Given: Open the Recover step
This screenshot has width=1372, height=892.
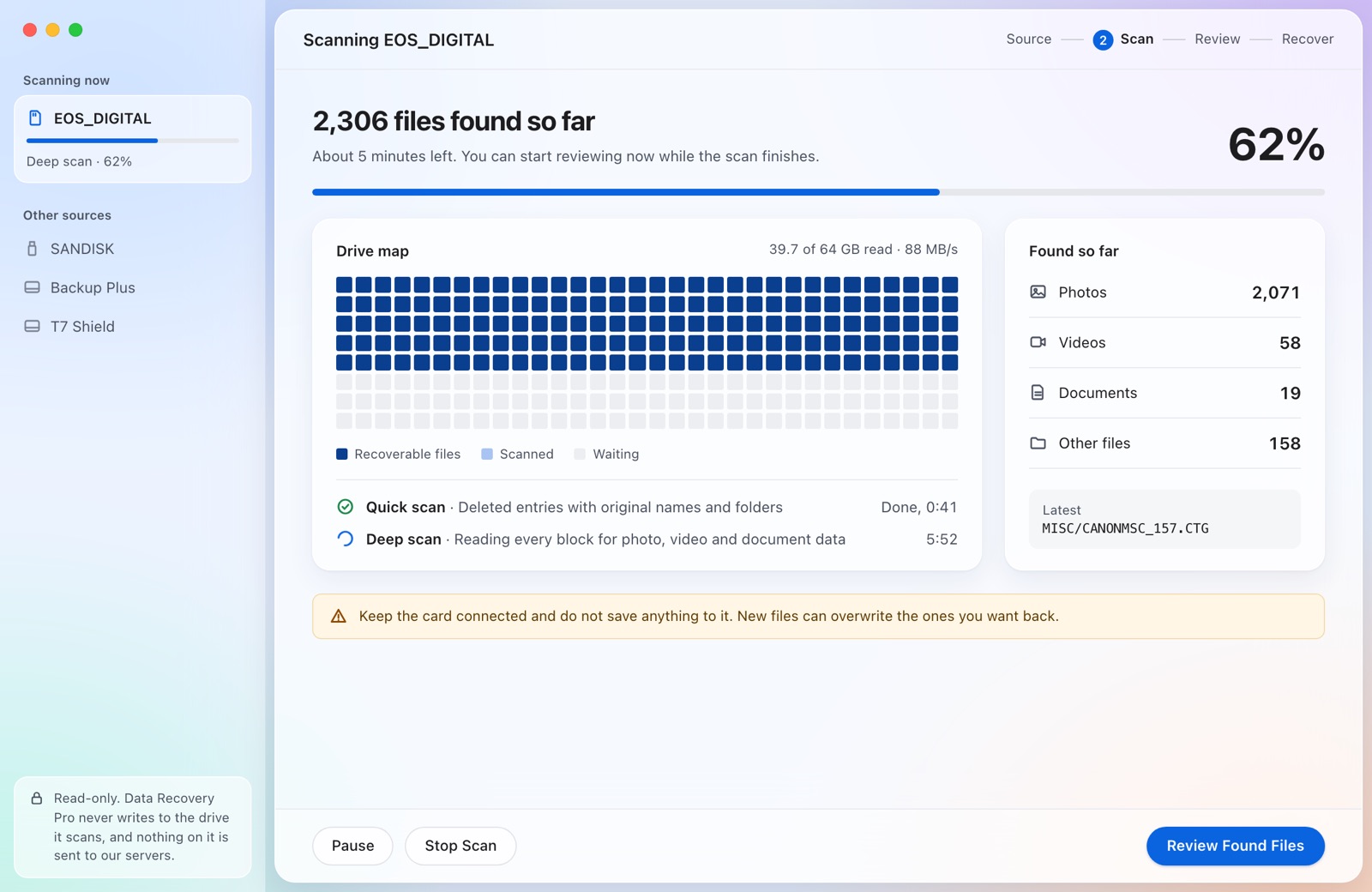Looking at the screenshot, I should pos(1308,39).
